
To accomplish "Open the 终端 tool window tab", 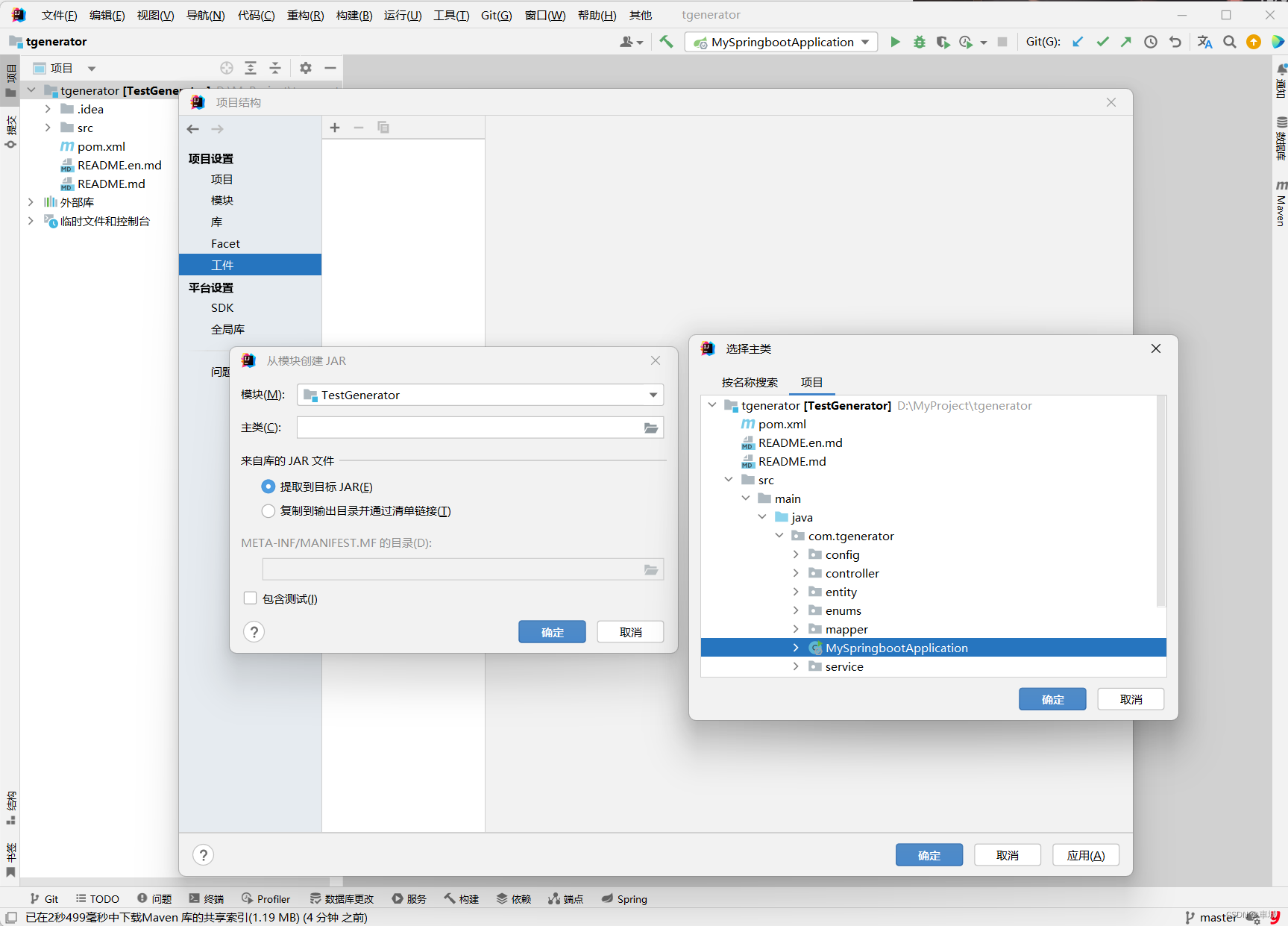I will click(x=207, y=898).
